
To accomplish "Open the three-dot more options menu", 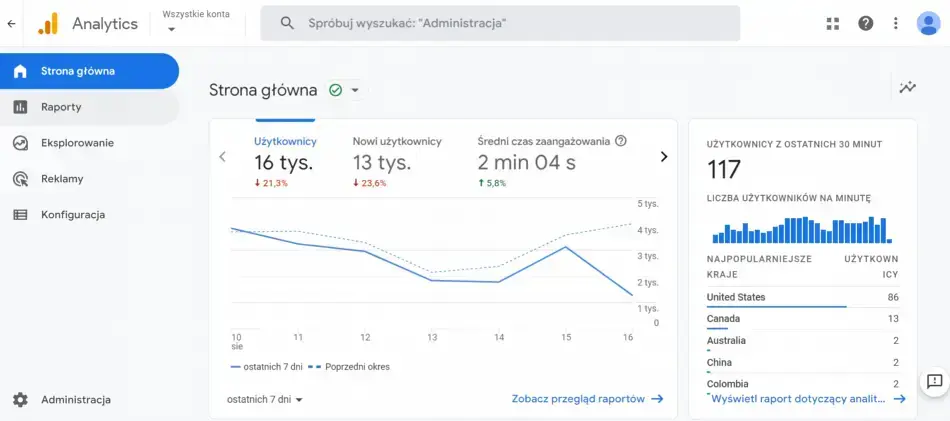I will click(895, 23).
